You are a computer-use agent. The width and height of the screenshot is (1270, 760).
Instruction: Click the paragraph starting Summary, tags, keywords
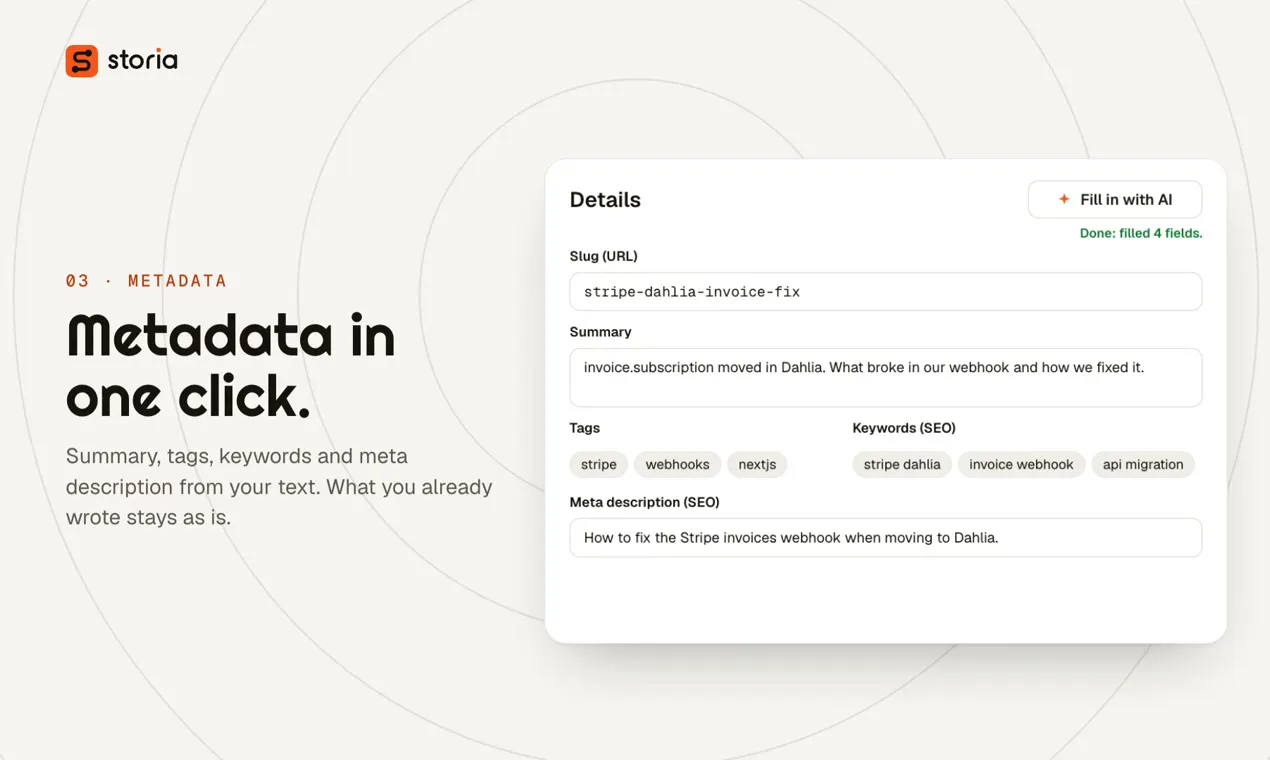point(279,487)
